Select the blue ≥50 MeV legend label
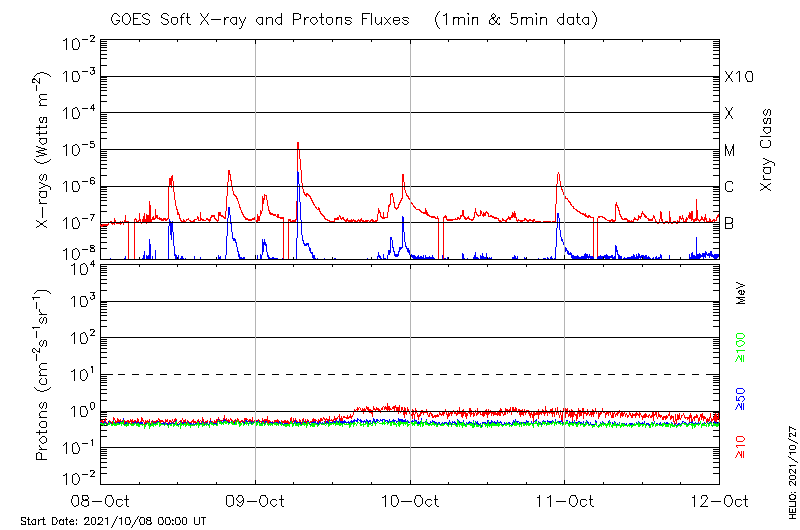Screen dimensions: 800x530 pos(742,397)
